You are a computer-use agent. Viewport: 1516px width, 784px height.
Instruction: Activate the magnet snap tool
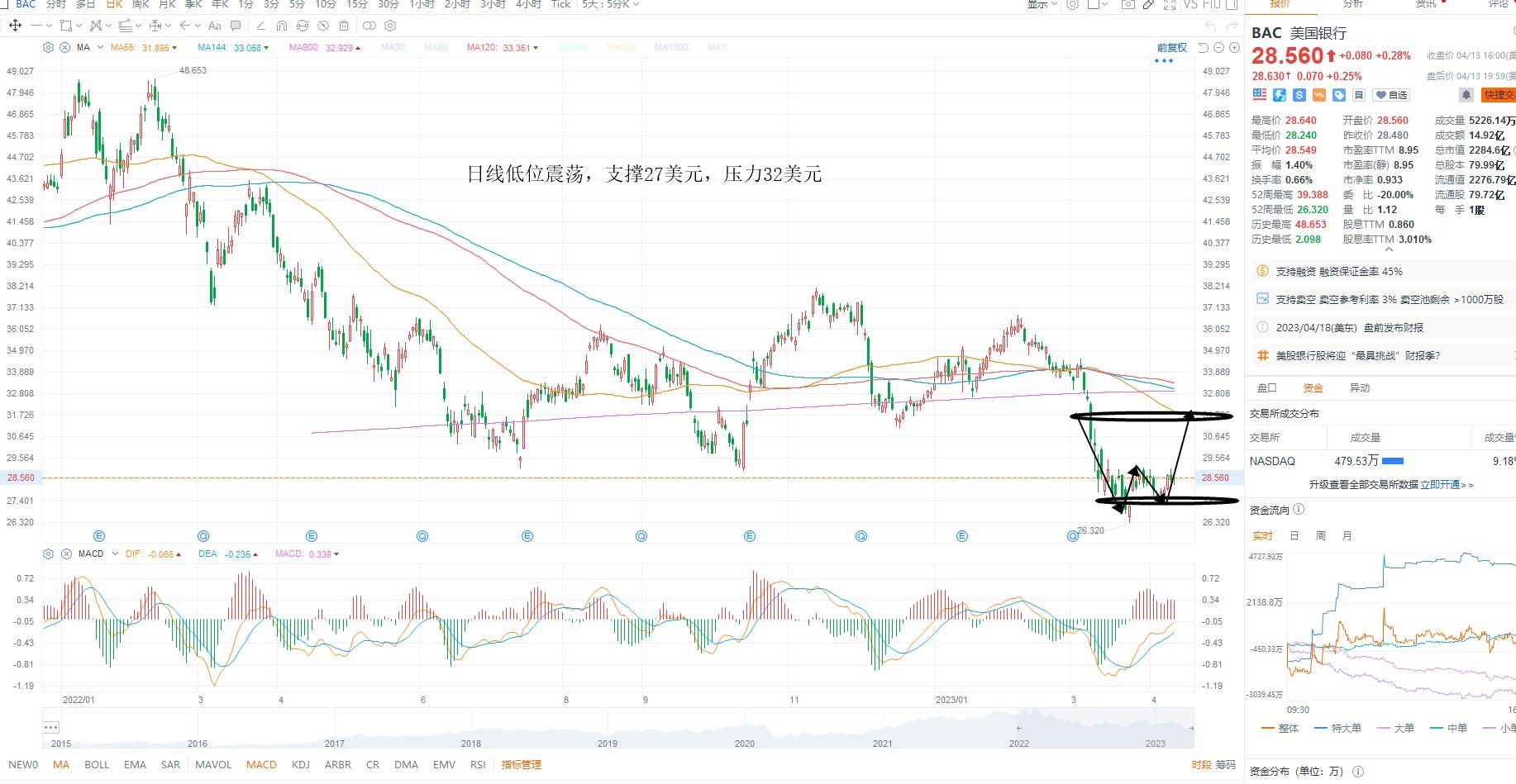(x=282, y=26)
